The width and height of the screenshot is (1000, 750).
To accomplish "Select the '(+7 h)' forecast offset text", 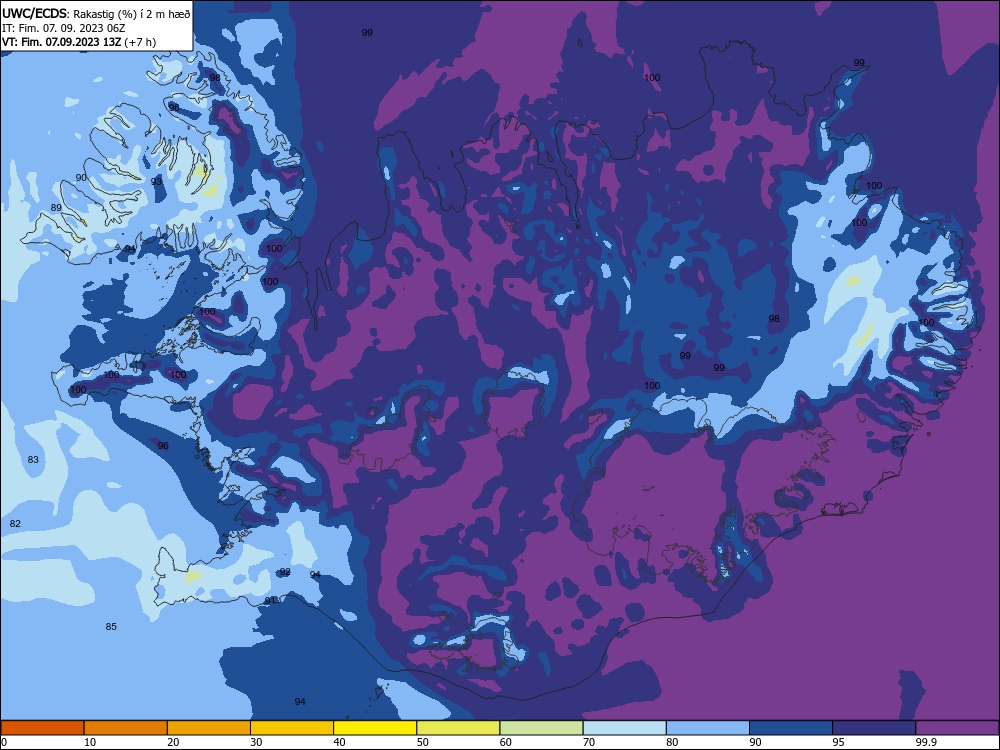I will 140,42.
